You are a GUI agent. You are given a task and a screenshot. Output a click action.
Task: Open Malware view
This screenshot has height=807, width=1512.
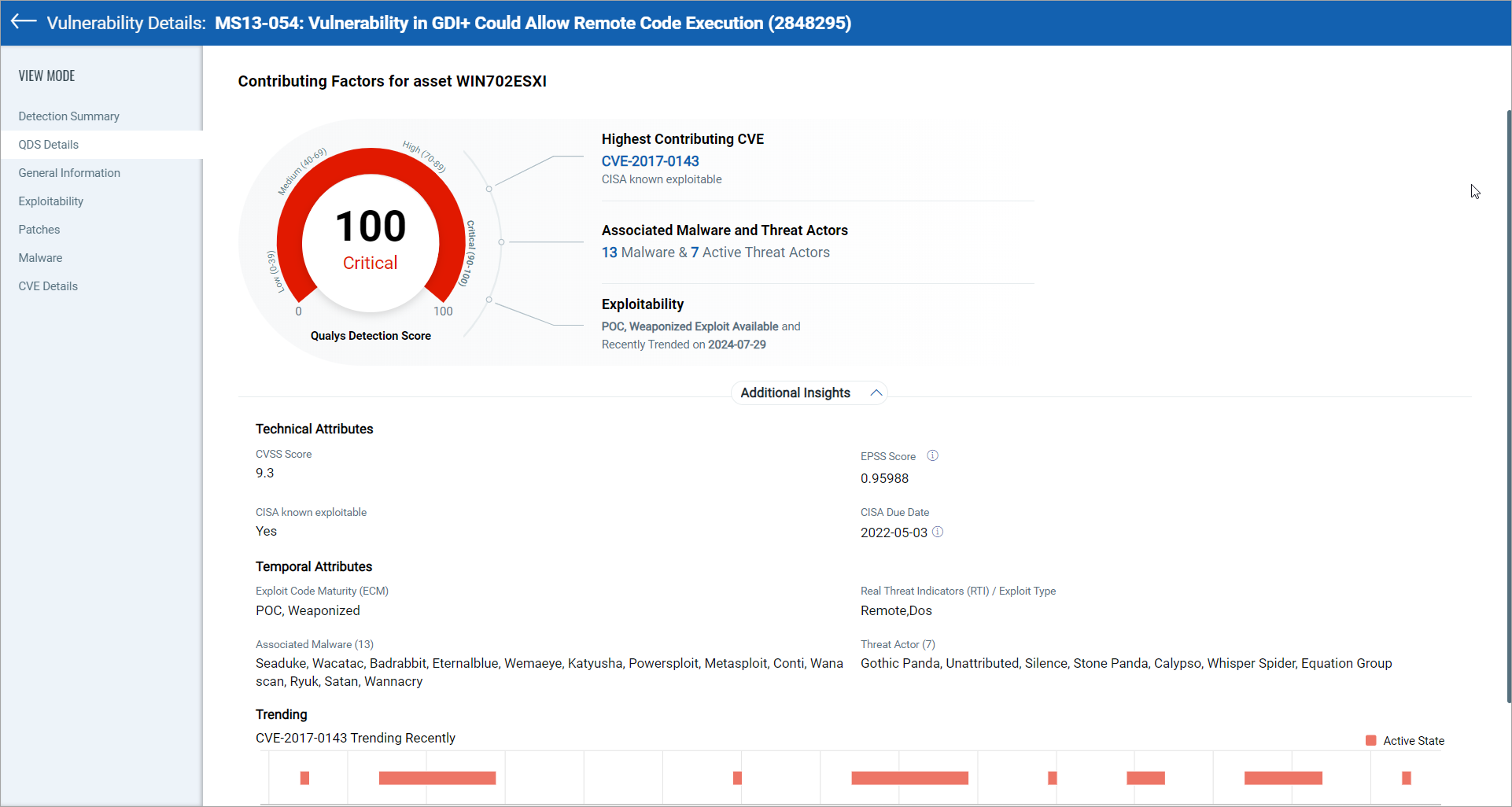(40, 258)
